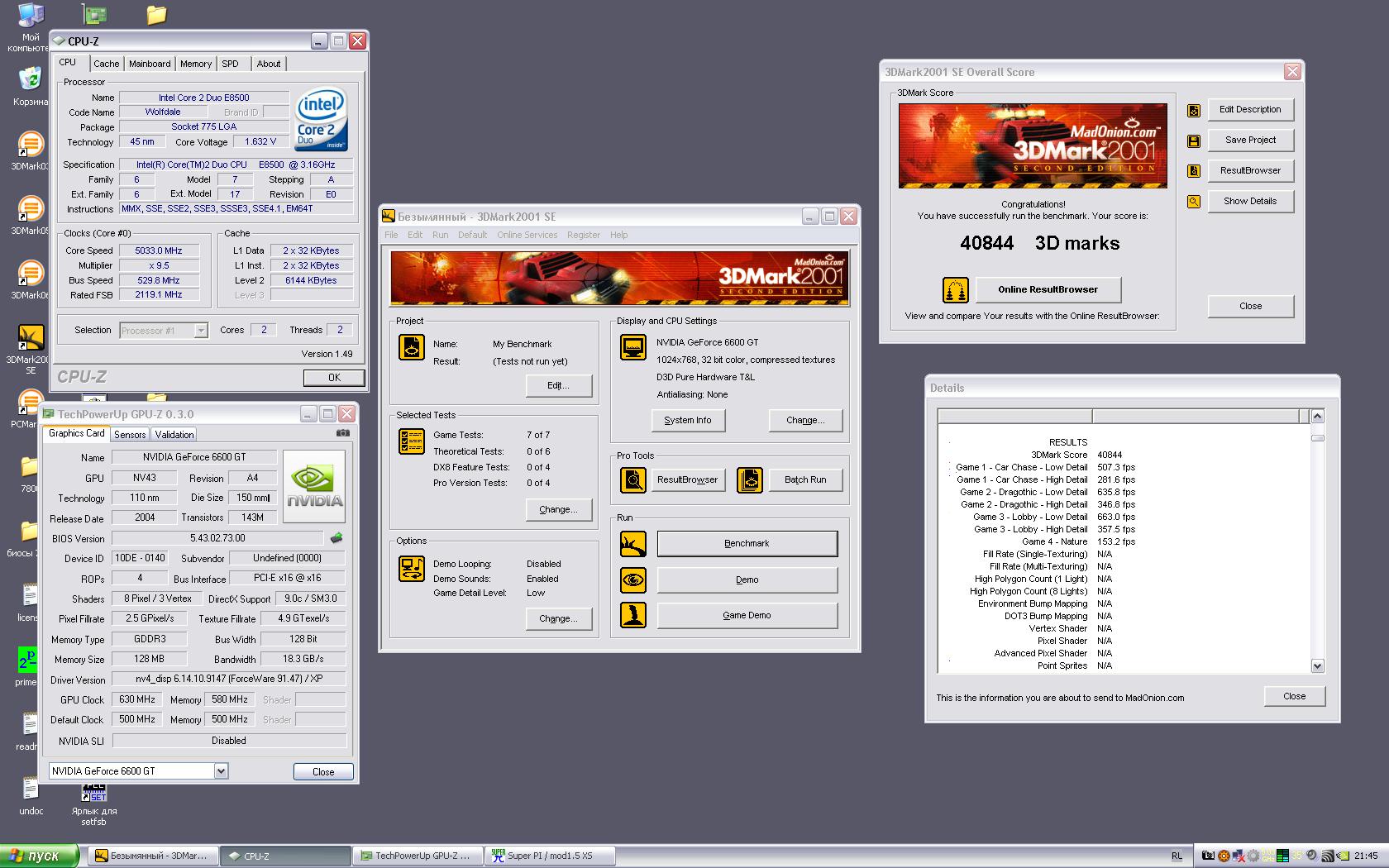Switch to the Sensors tab in GPU-Z
Screen dimensions: 1389x868
click(x=130, y=434)
